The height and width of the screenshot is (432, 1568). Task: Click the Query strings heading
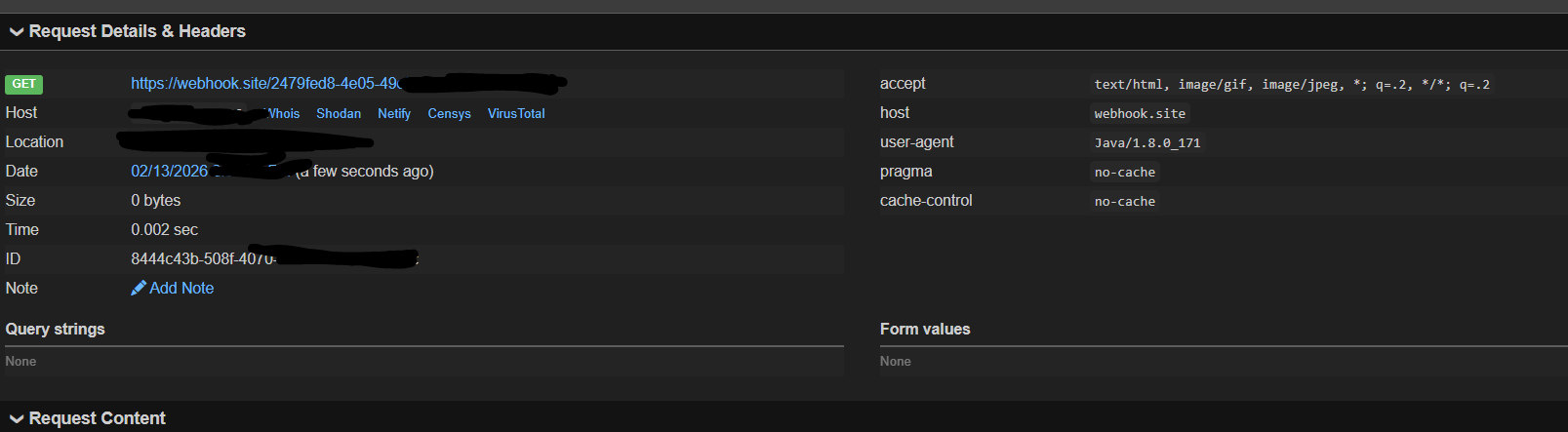tap(56, 330)
